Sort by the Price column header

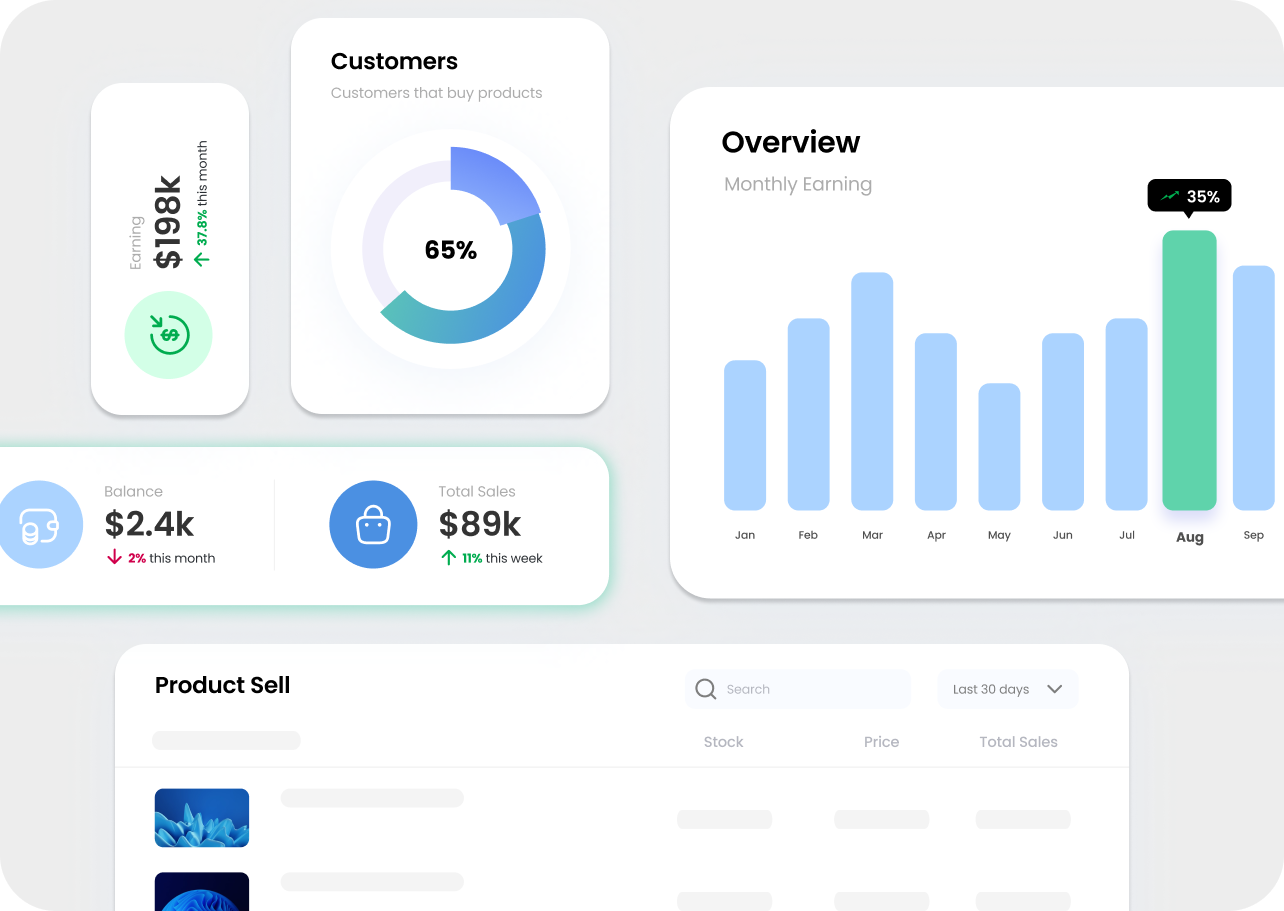881,742
